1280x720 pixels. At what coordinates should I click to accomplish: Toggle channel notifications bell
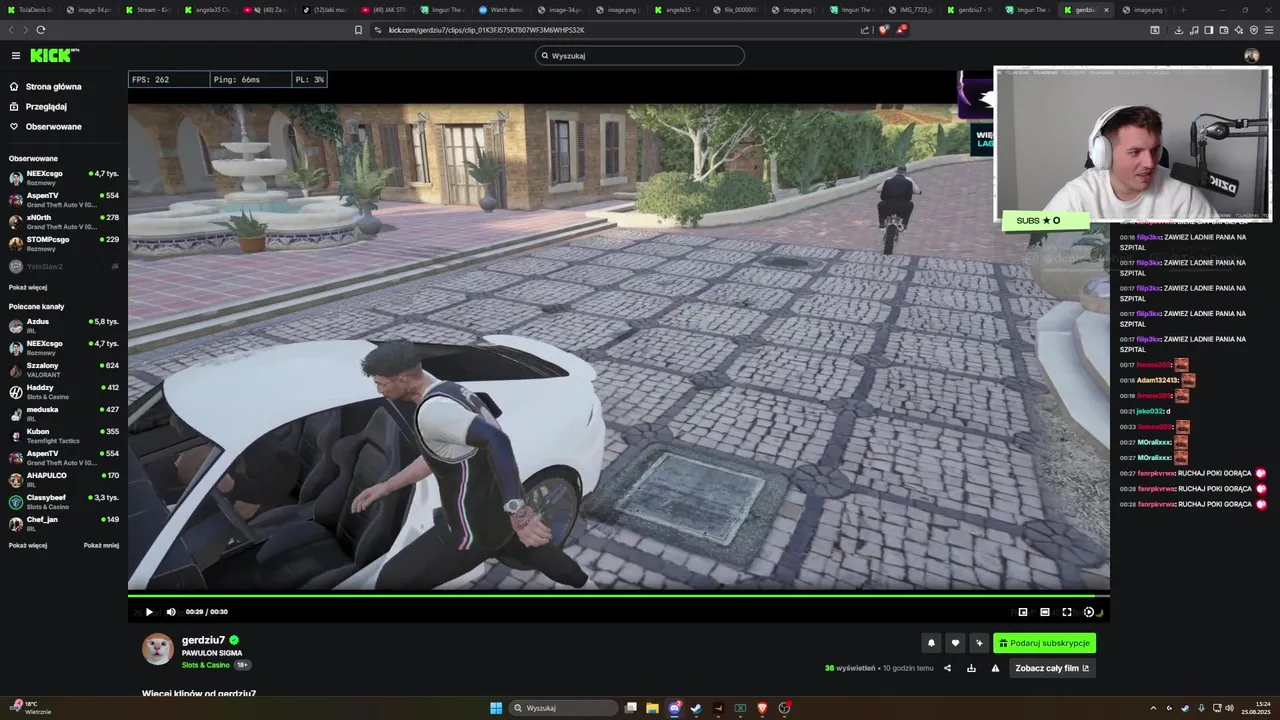931,643
